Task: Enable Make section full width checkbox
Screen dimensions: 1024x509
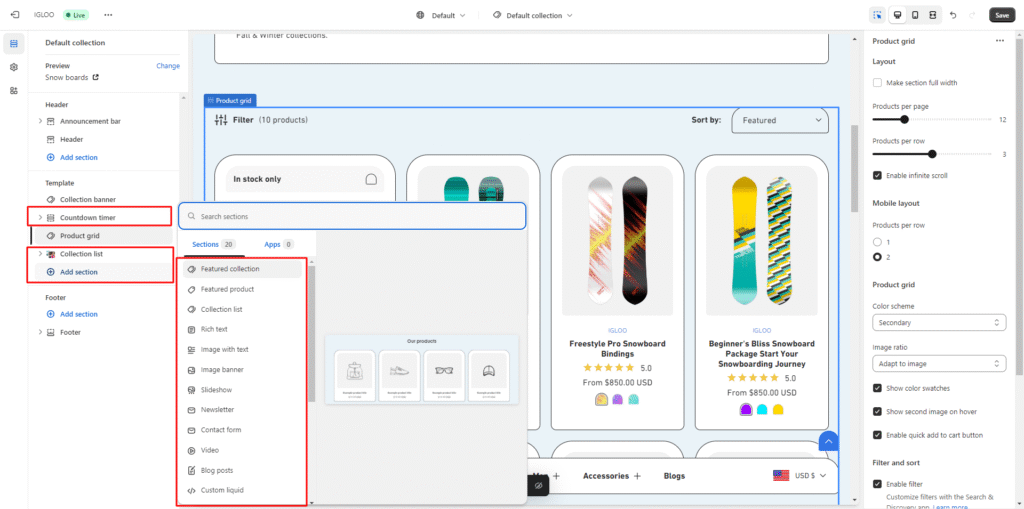Action: point(878,83)
